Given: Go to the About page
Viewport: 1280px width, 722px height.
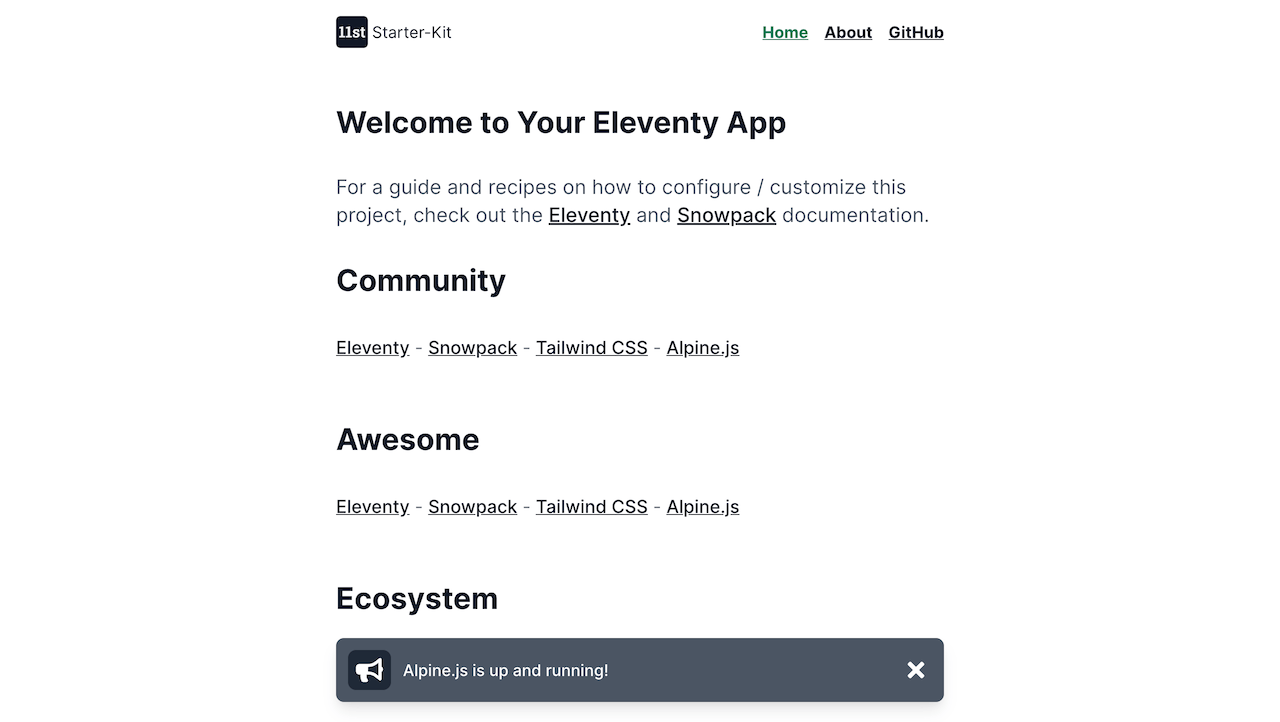Looking at the screenshot, I should 848,32.
